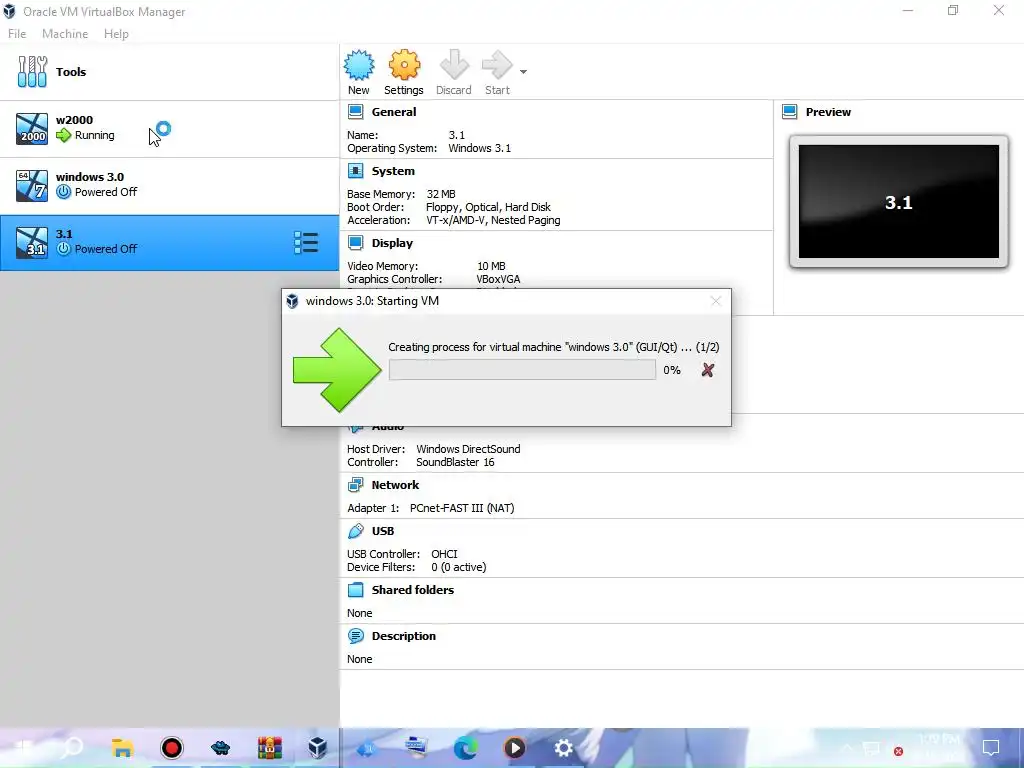Viewport: 1024px width, 768px height.
Task: Click the w2000 VM icon
Action: pyautogui.click(x=32, y=129)
